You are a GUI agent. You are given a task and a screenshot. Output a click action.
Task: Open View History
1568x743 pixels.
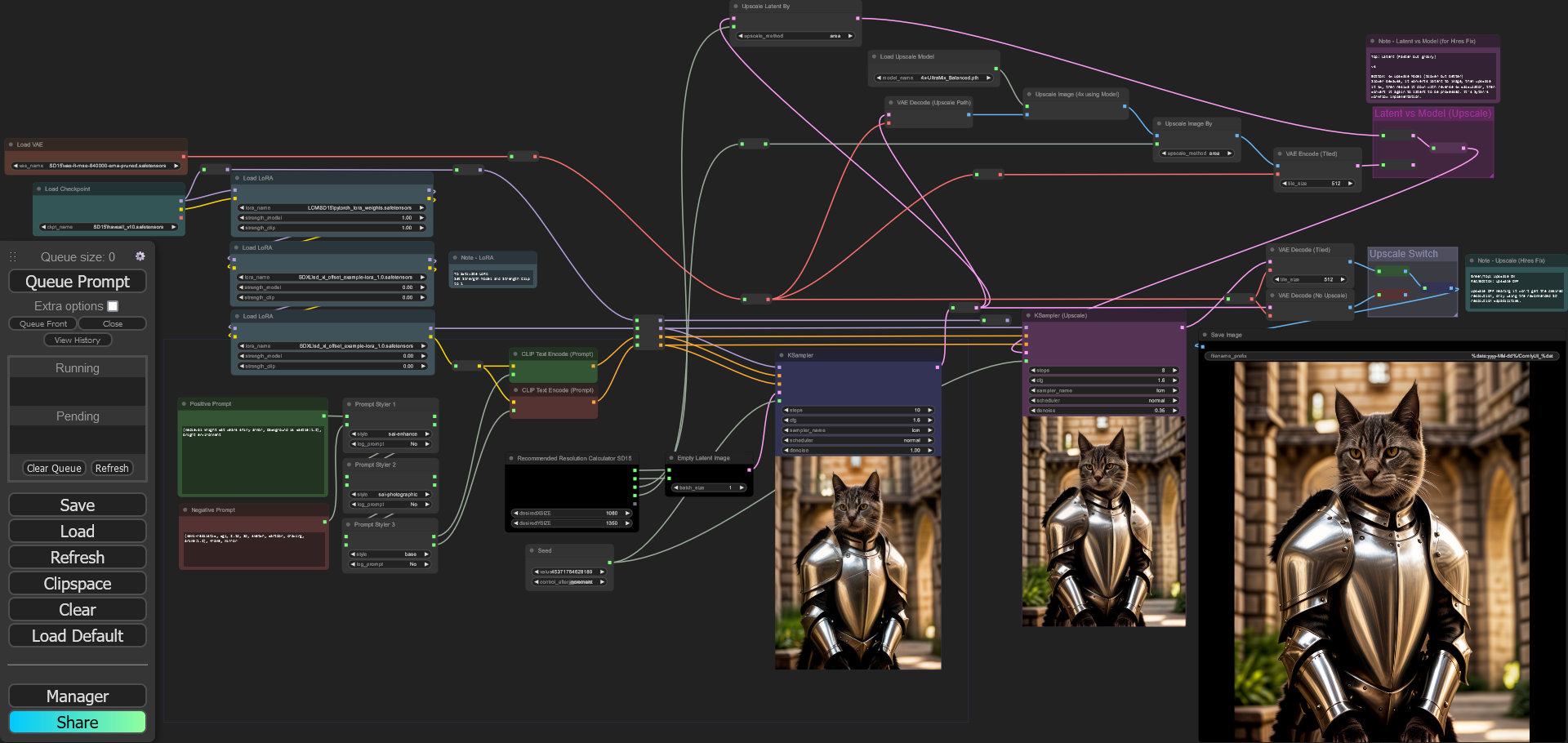coord(78,340)
